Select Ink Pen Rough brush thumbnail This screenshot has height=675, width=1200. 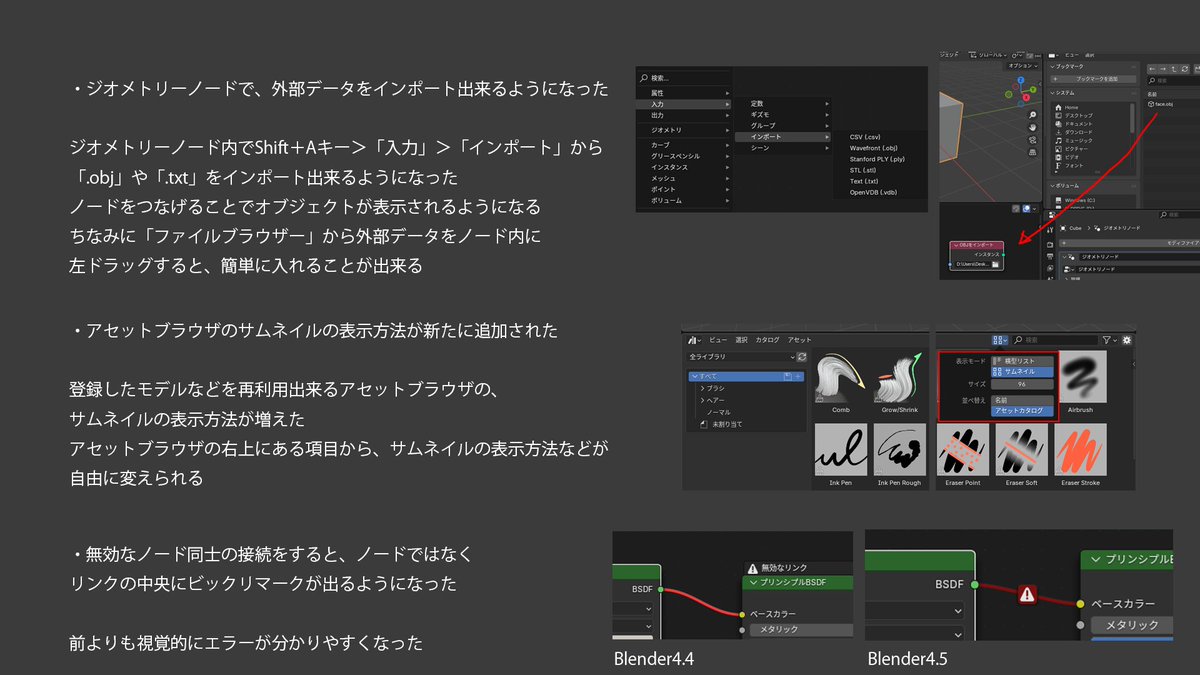900,450
